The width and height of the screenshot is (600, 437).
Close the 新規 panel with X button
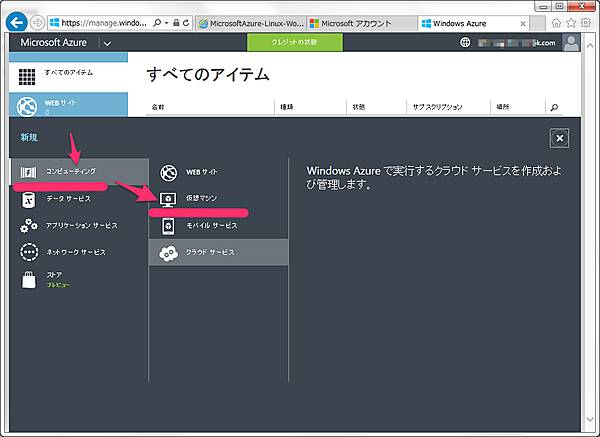click(x=560, y=139)
